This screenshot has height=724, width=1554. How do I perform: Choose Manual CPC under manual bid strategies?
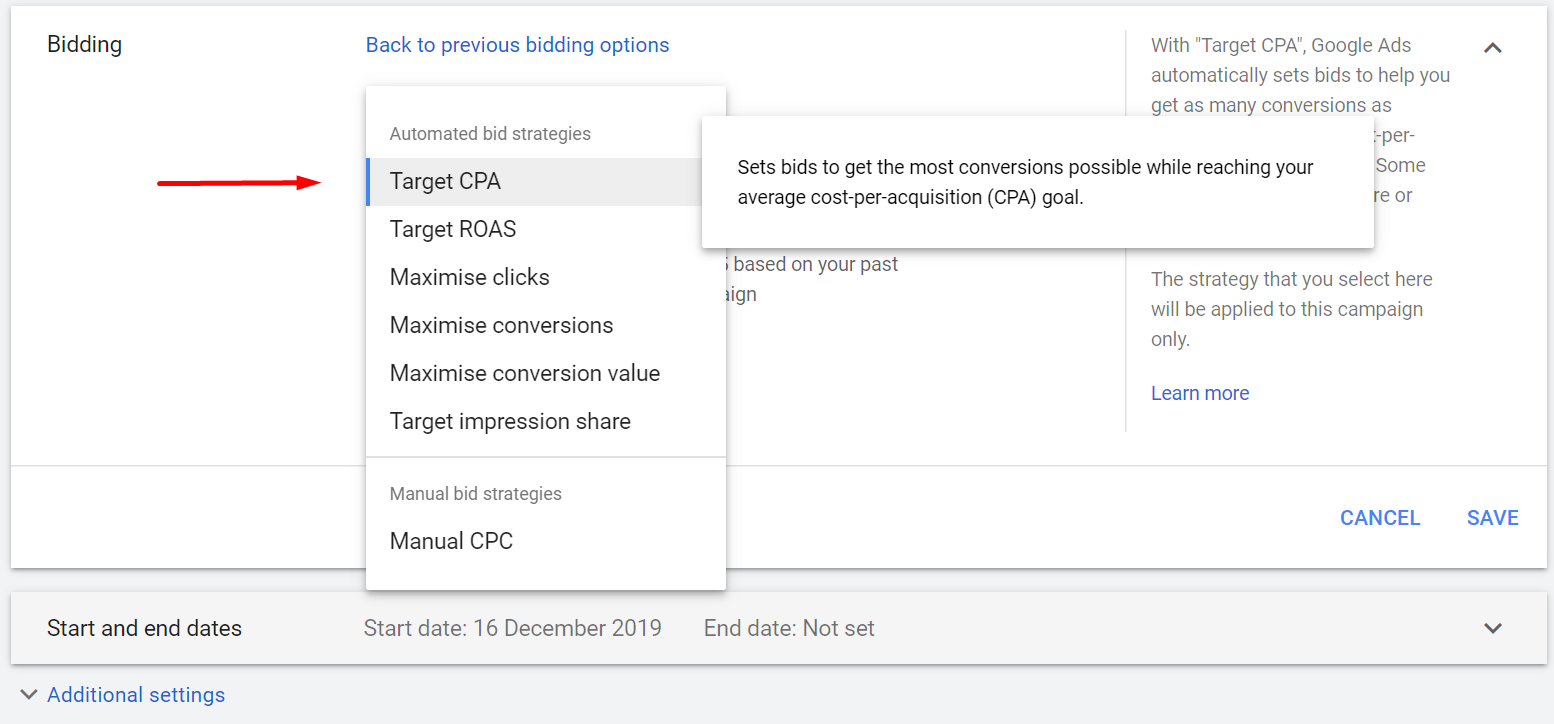[x=451, y=540]
